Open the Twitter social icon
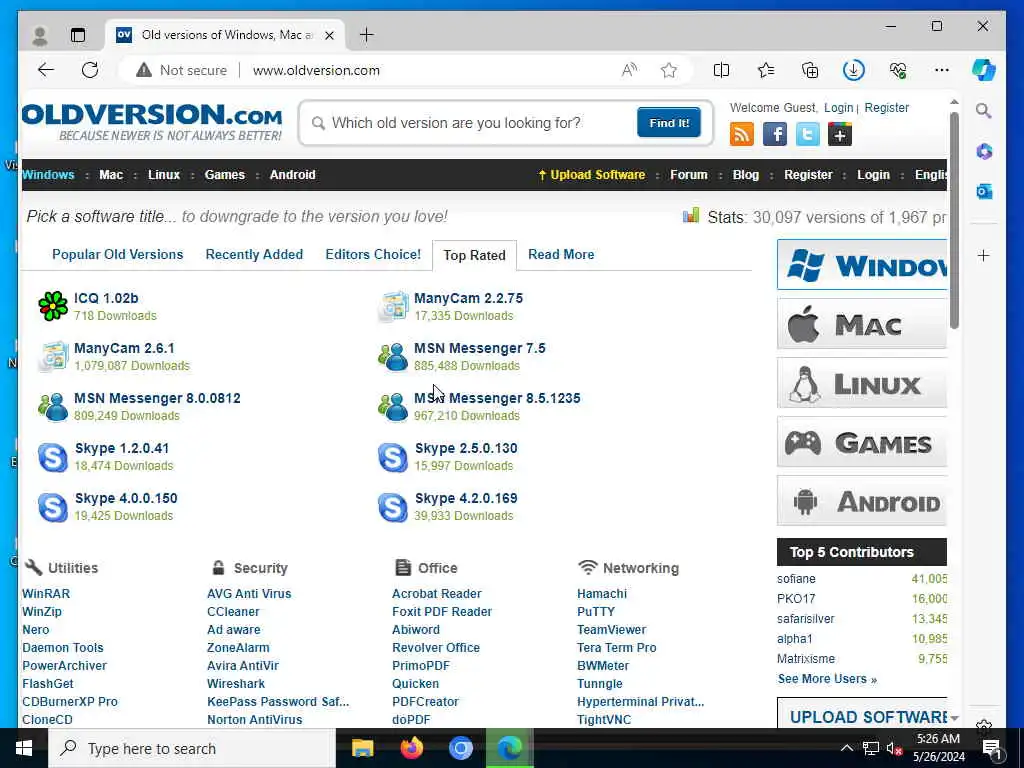The height and width of the screenshot is (768, 1024). tap(807, 135)
